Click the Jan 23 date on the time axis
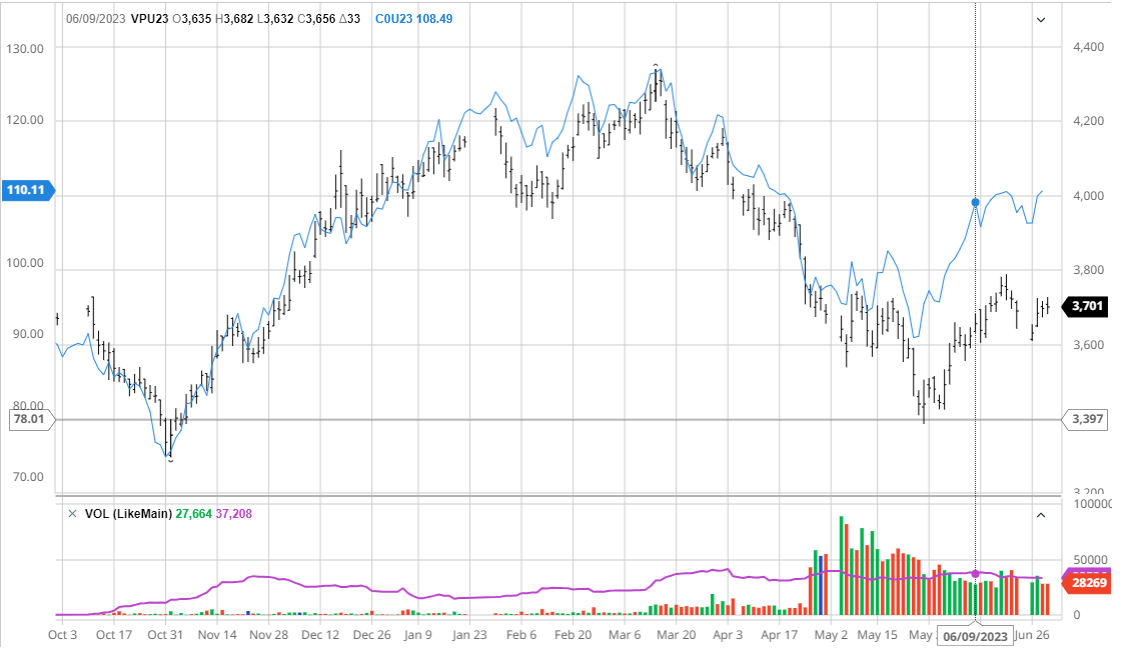Viewport: 1128px width, 662px height. [469, 634]
